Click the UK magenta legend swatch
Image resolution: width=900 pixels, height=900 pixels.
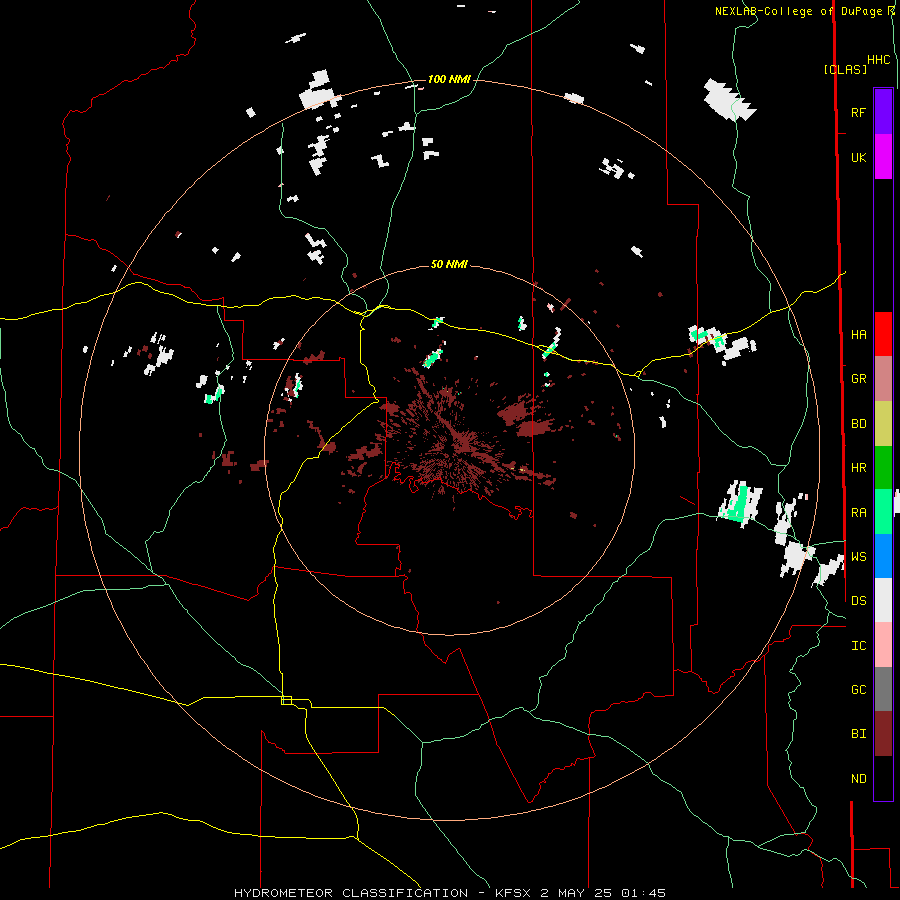pos(883,157)
